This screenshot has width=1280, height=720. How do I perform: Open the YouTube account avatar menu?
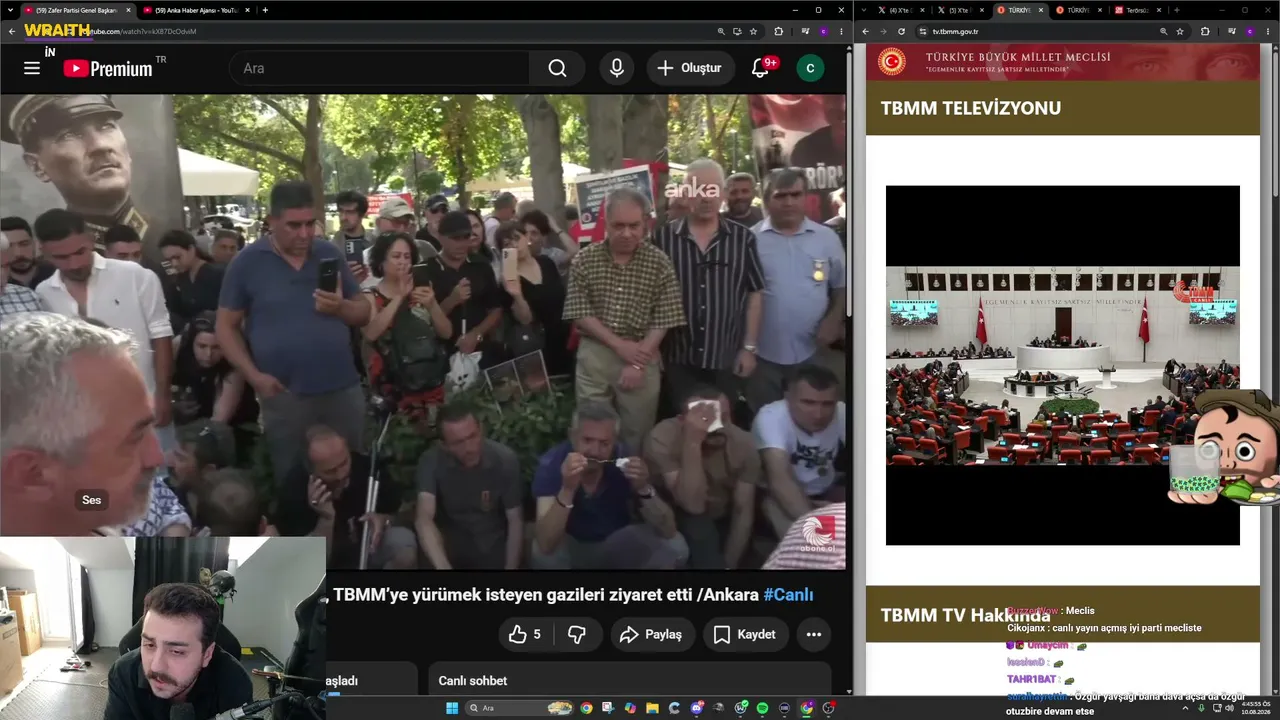[810, 68]
